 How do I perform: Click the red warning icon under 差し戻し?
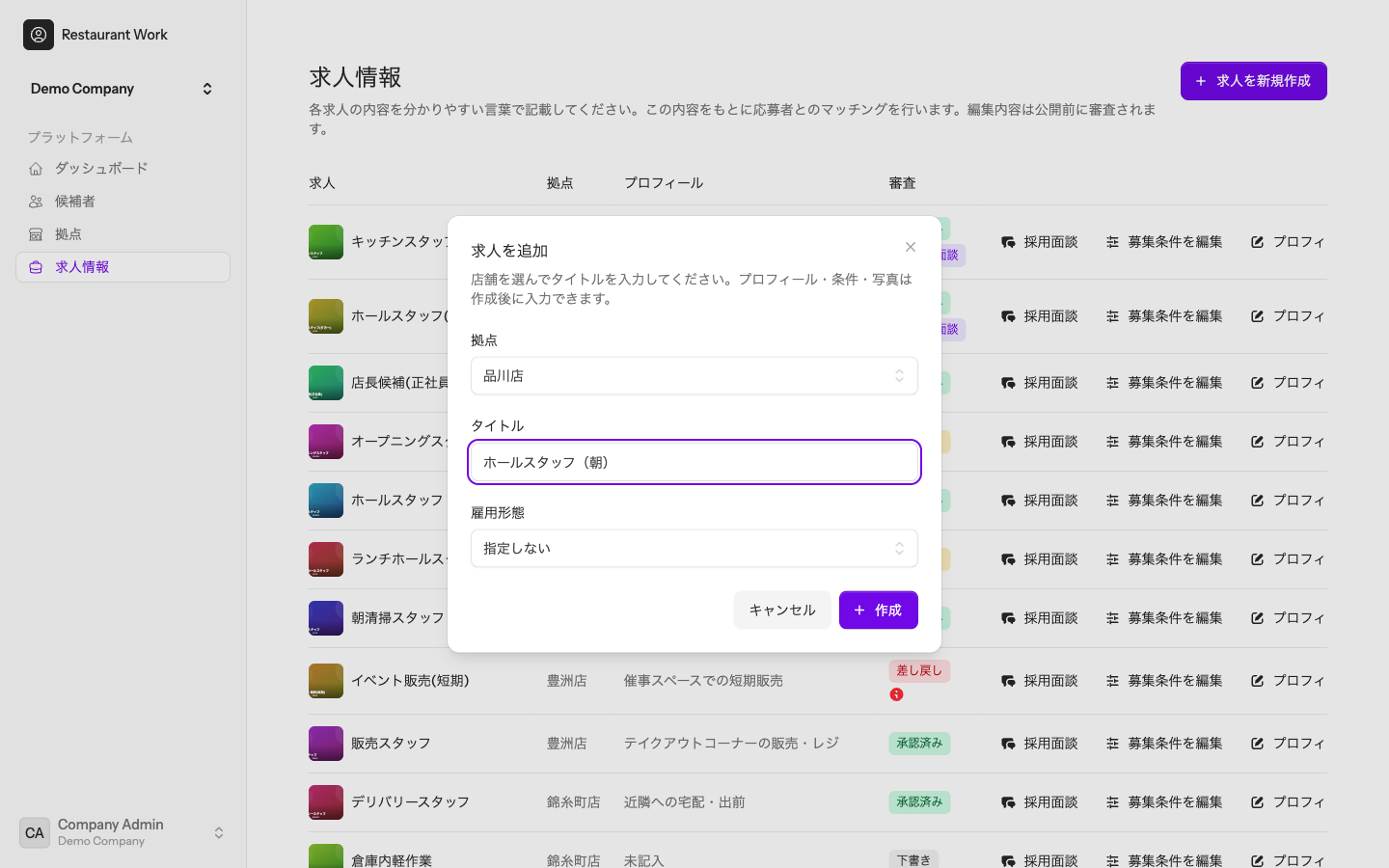896,694
